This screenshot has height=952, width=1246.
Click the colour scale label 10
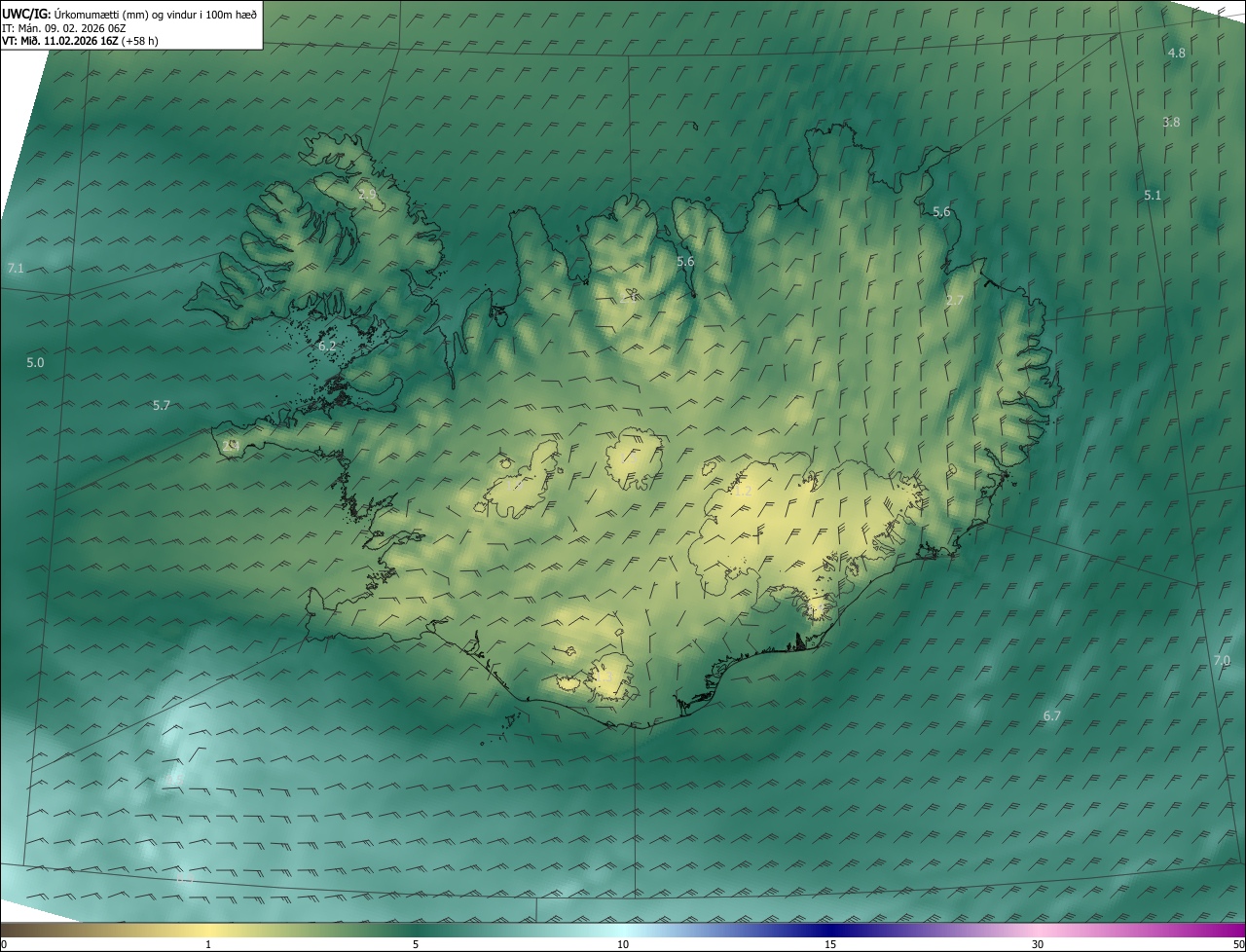click(623, 944)
